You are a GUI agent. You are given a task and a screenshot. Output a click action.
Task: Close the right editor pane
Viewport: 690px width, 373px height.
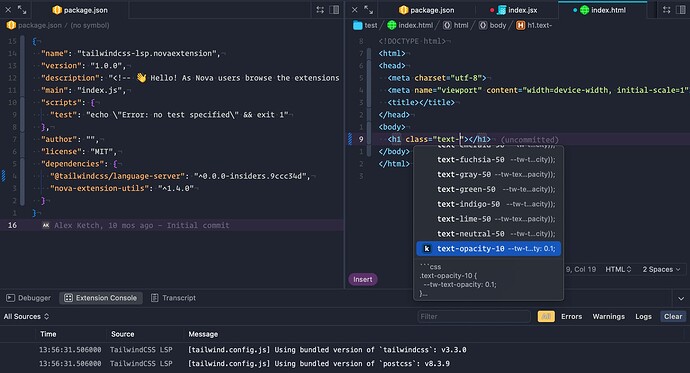[x=355, y=9]
